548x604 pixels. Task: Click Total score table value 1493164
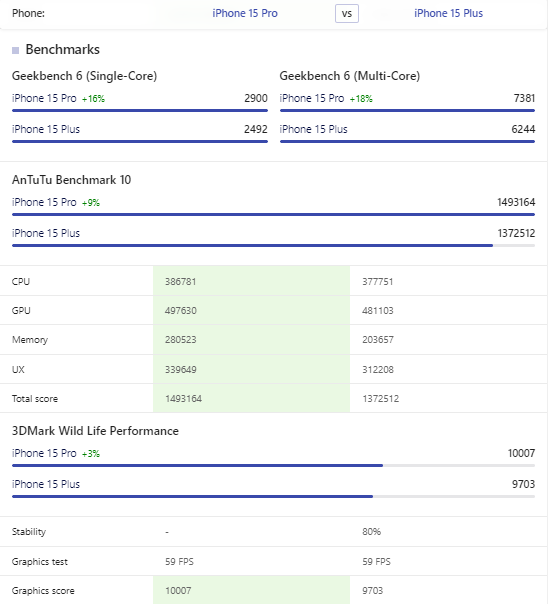pos(183,399)
